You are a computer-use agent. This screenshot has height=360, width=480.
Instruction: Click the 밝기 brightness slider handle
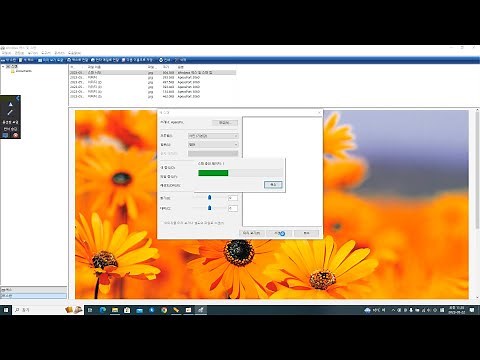click(x=209, y=198)
